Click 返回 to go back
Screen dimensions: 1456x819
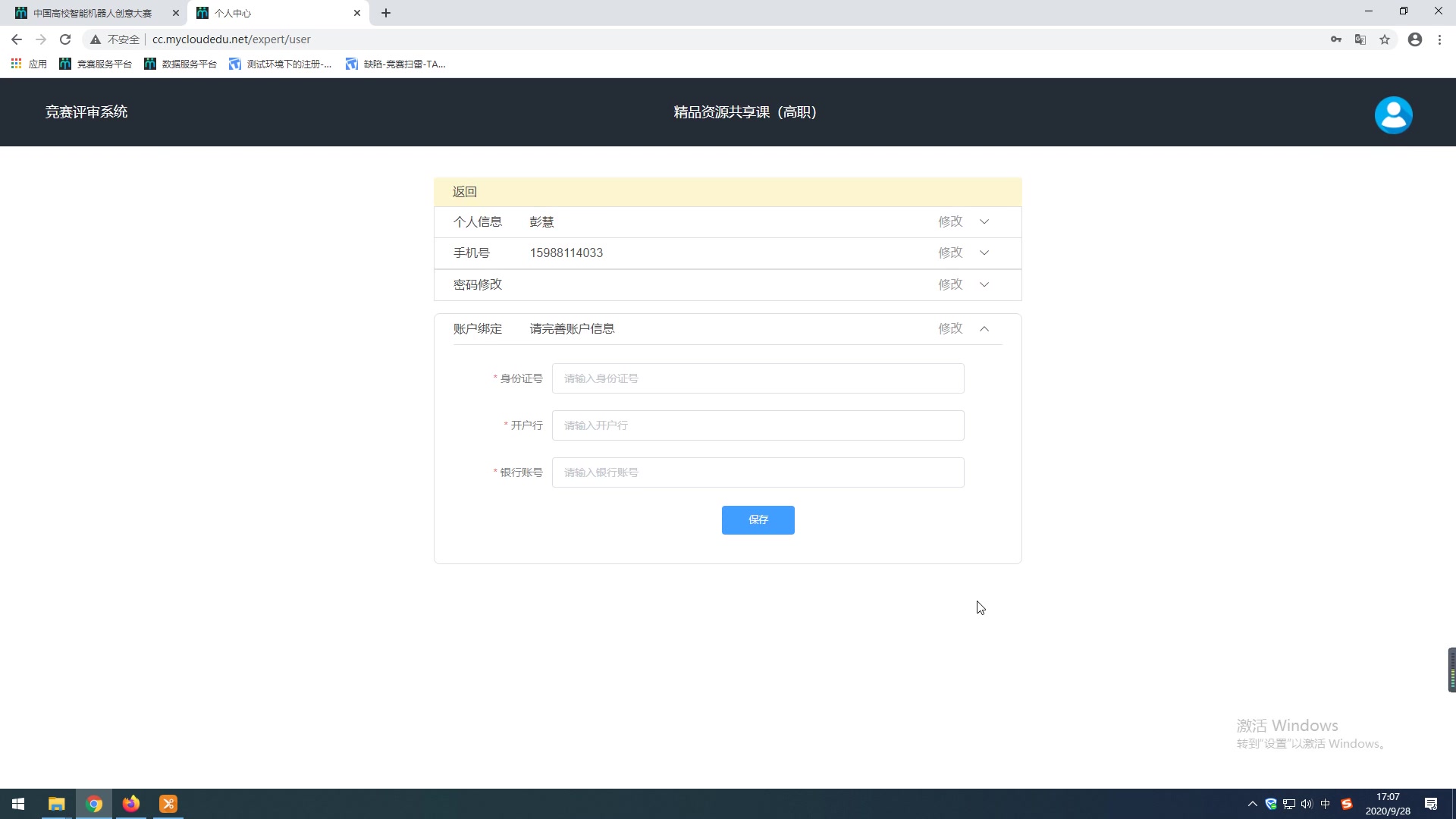pos(465,192)
